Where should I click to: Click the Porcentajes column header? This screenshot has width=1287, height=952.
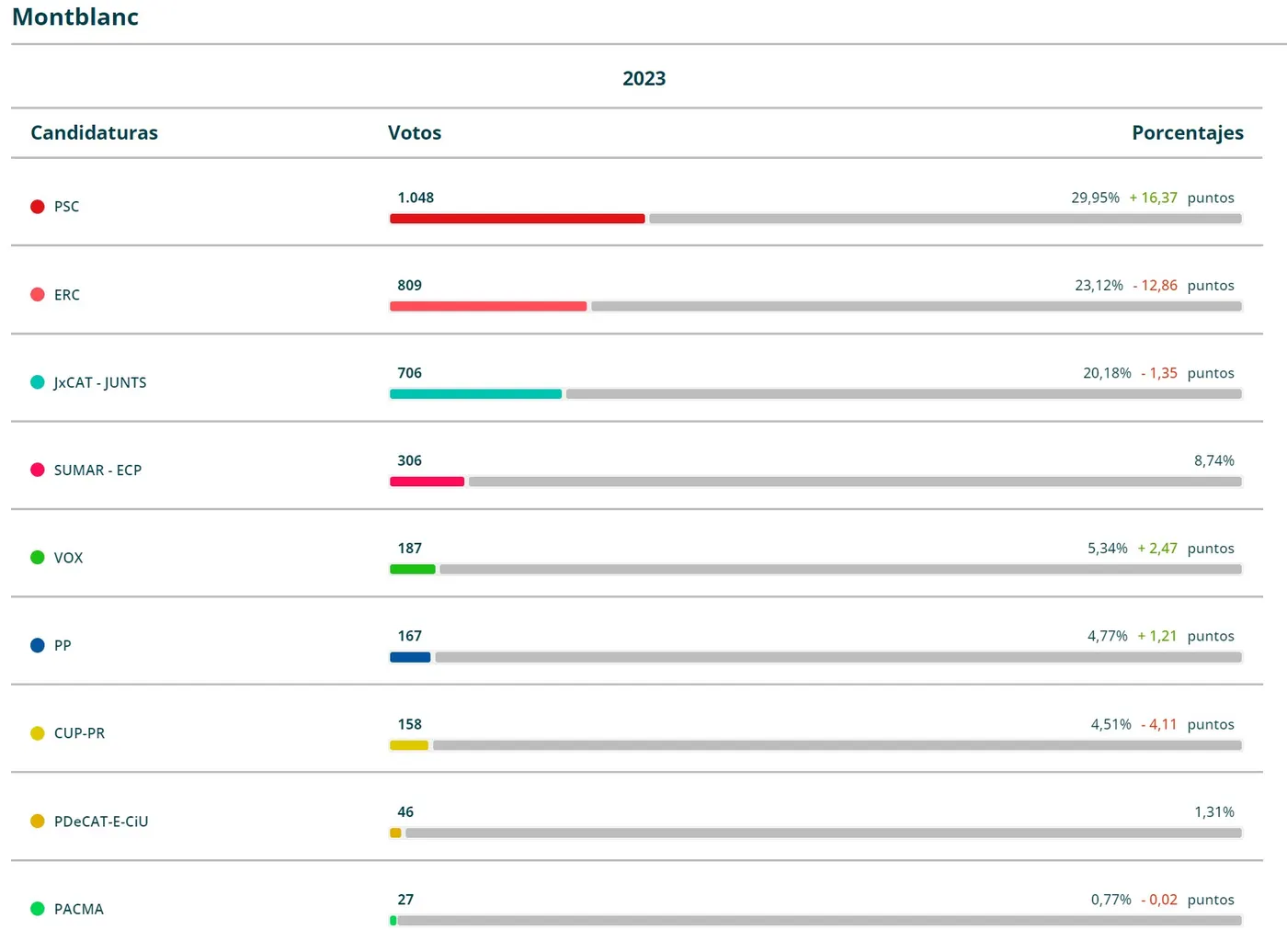click(x=1188, y=133)
